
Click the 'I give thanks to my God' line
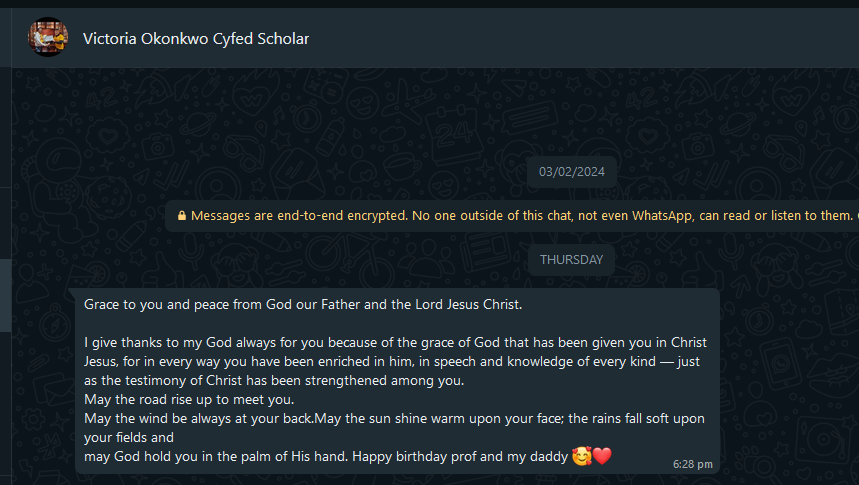pos(395,342)
